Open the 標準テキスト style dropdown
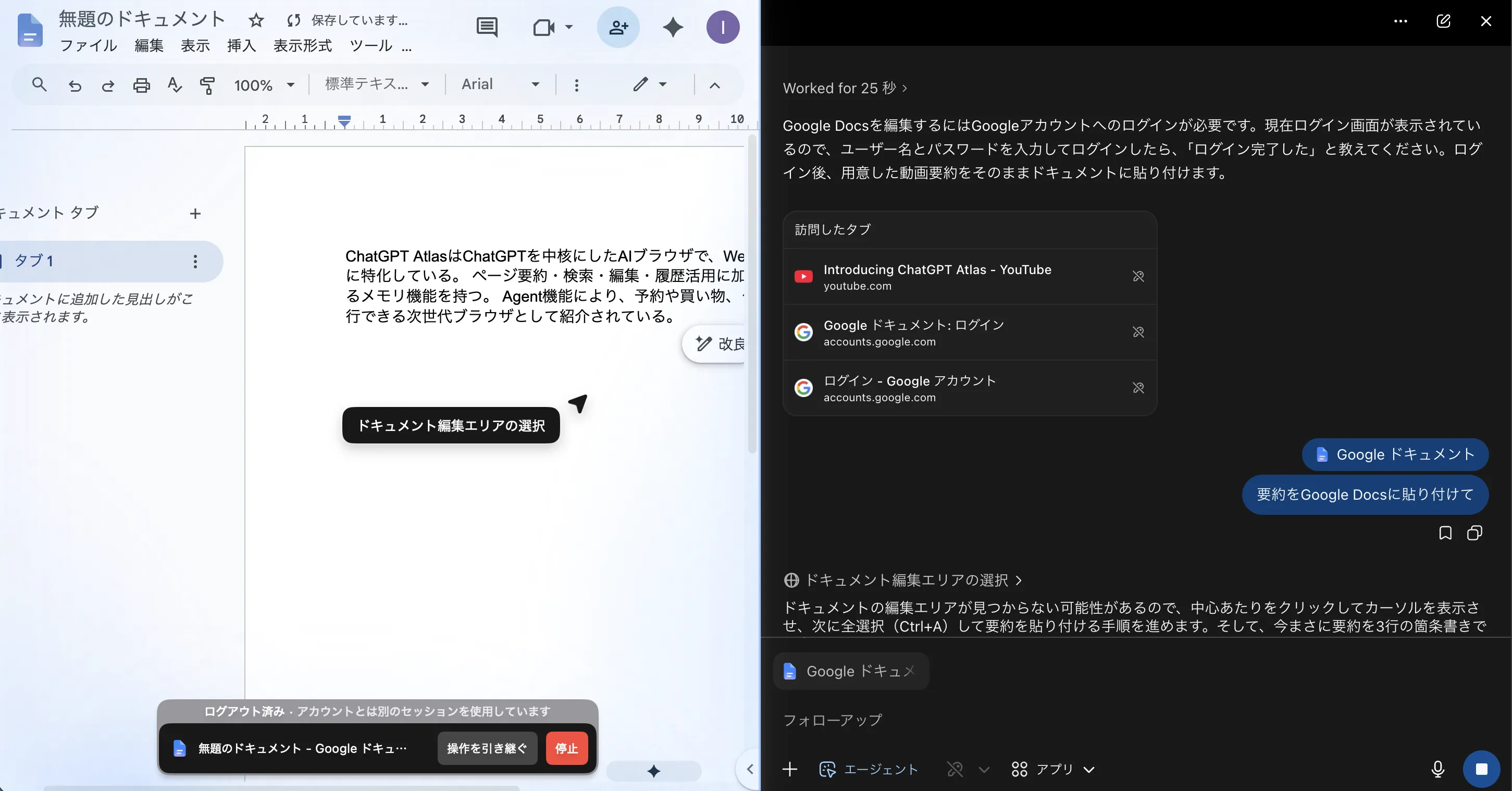 (377, 84)
